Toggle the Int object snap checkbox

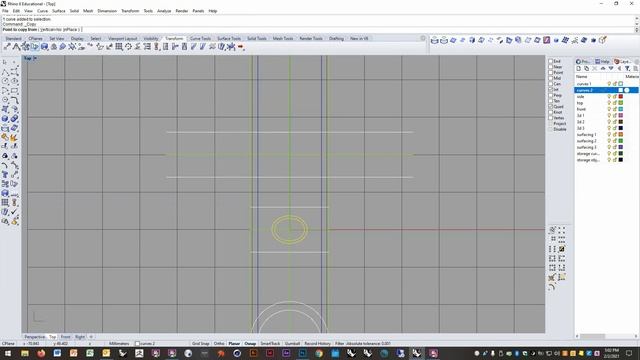(x=551, y=89)
